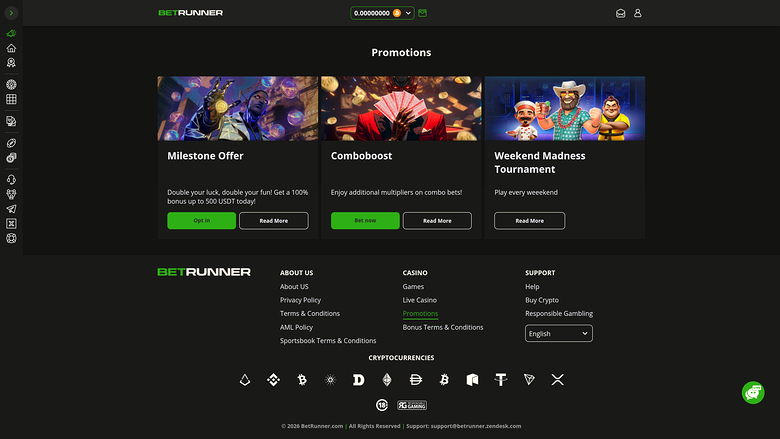Click the first triangular crypto icon
This screenshot has width=780, height=439.
pos(245,380)
